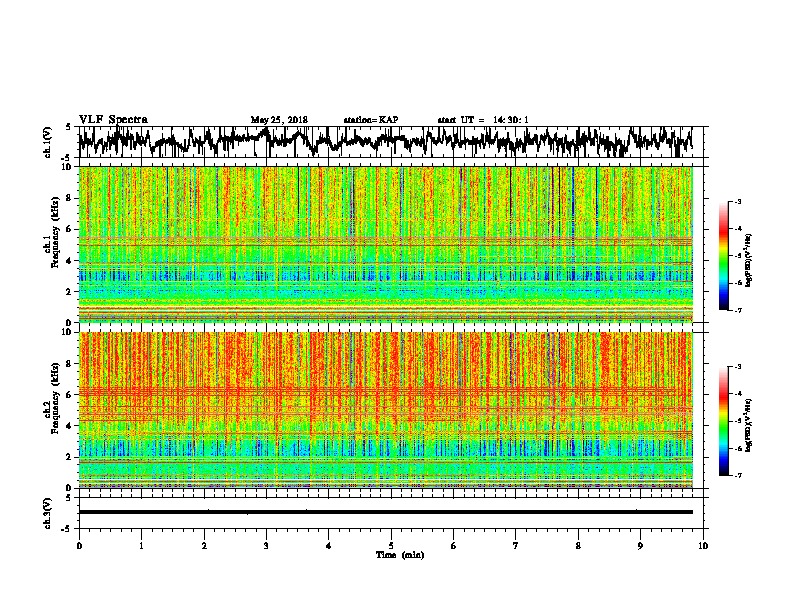Click the Time axis tick label "1"

pyautogui.click(x=141, y=546)
